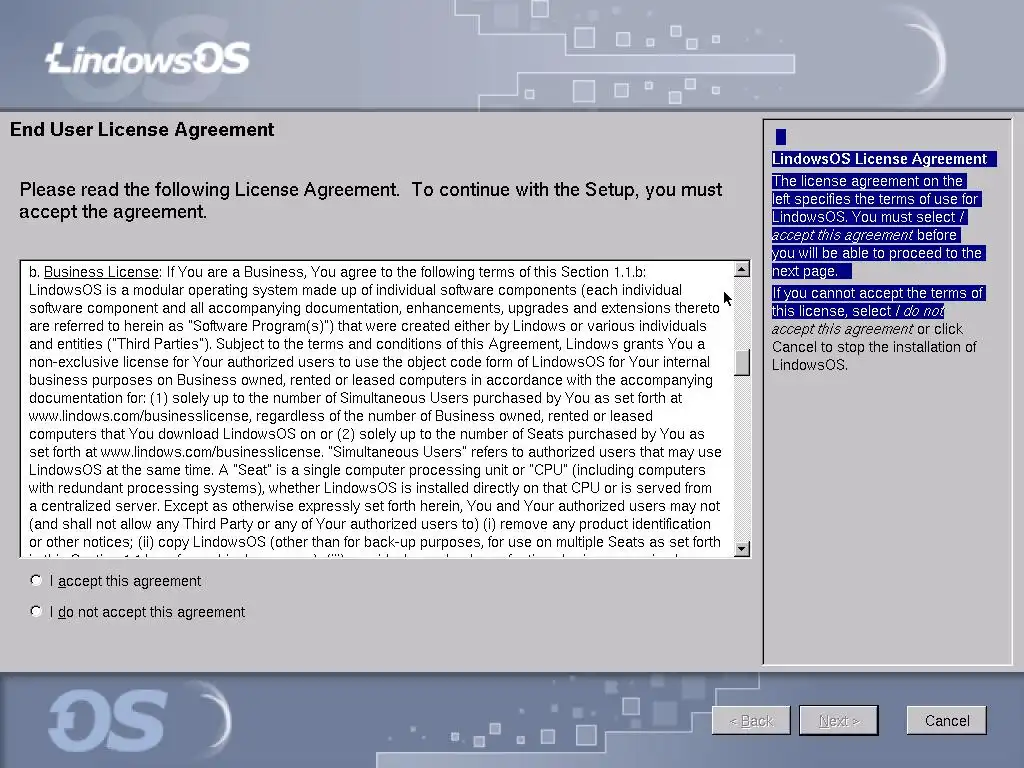The width and height of the screenshot is (1024, 768).
Task: Click the help line "The license agreement on the"
Action: click(x=867, y=181)
